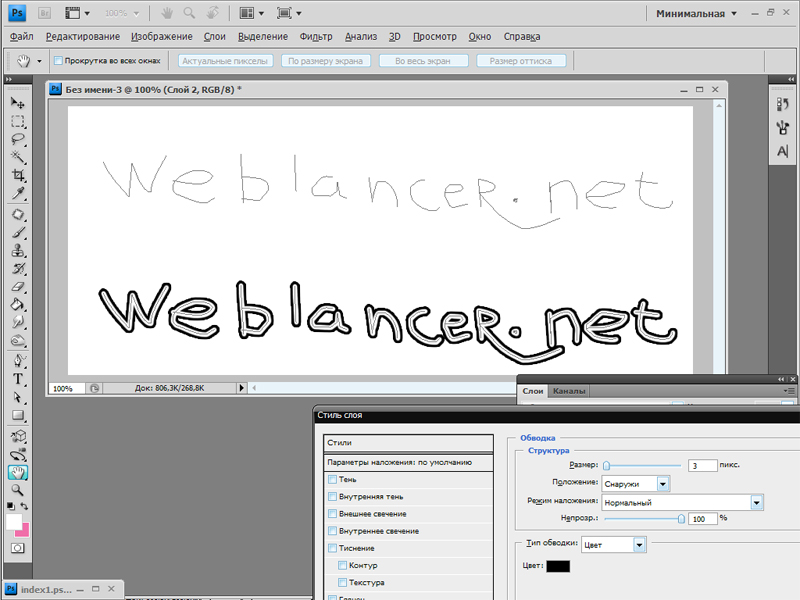Click the Непрозр. opacity slider handle
Image resolution: width=800 pixels, height=600 pixels.
[x=681, y=519]
